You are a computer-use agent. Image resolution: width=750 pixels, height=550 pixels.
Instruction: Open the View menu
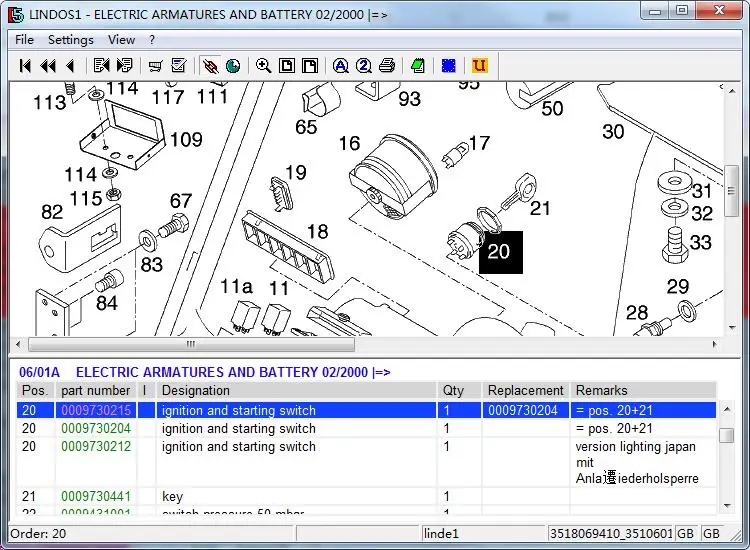[x=121, y=40]
